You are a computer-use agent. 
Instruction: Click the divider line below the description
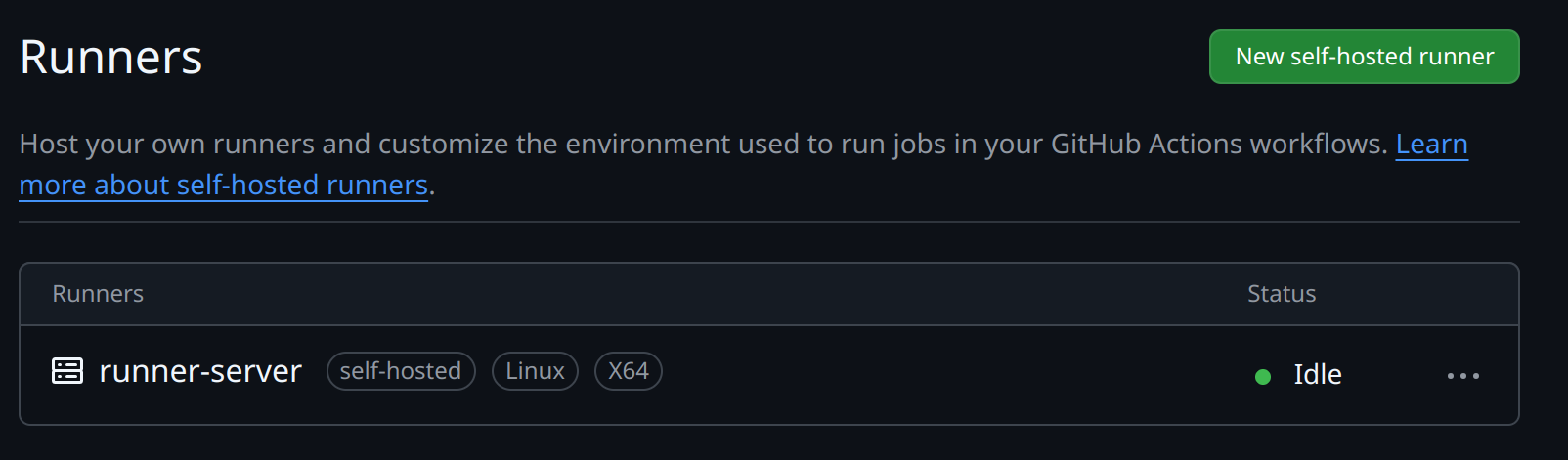pos(768,222)
